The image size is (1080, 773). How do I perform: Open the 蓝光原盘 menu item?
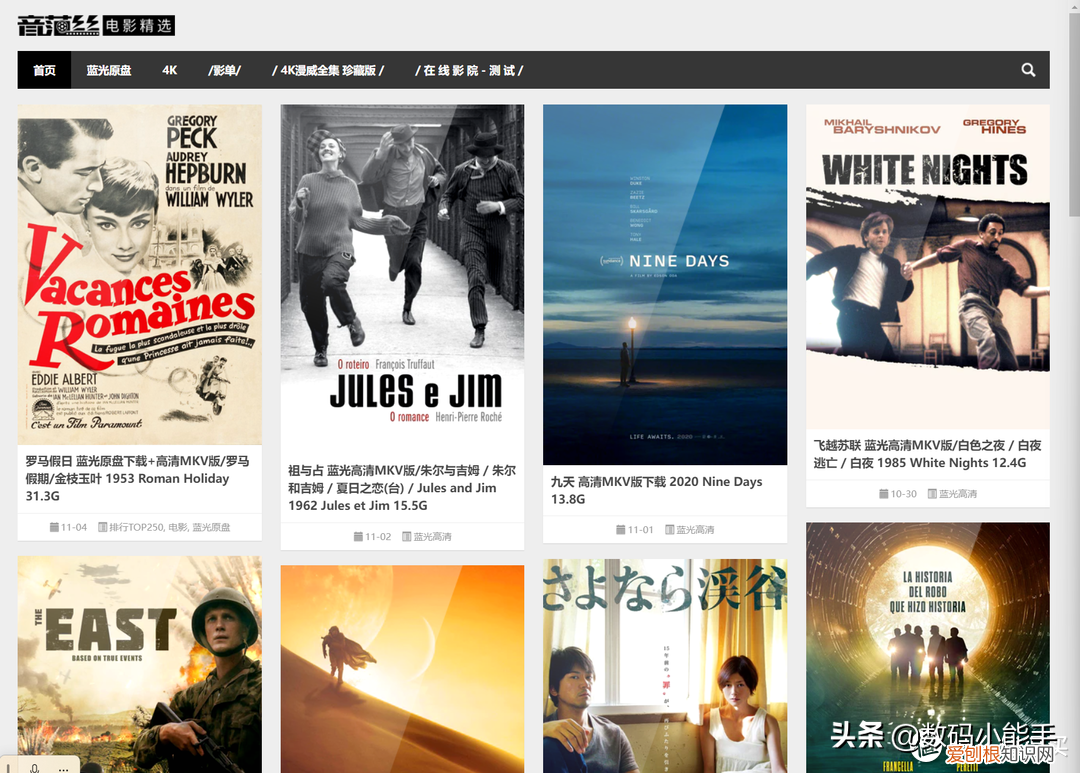109,70
